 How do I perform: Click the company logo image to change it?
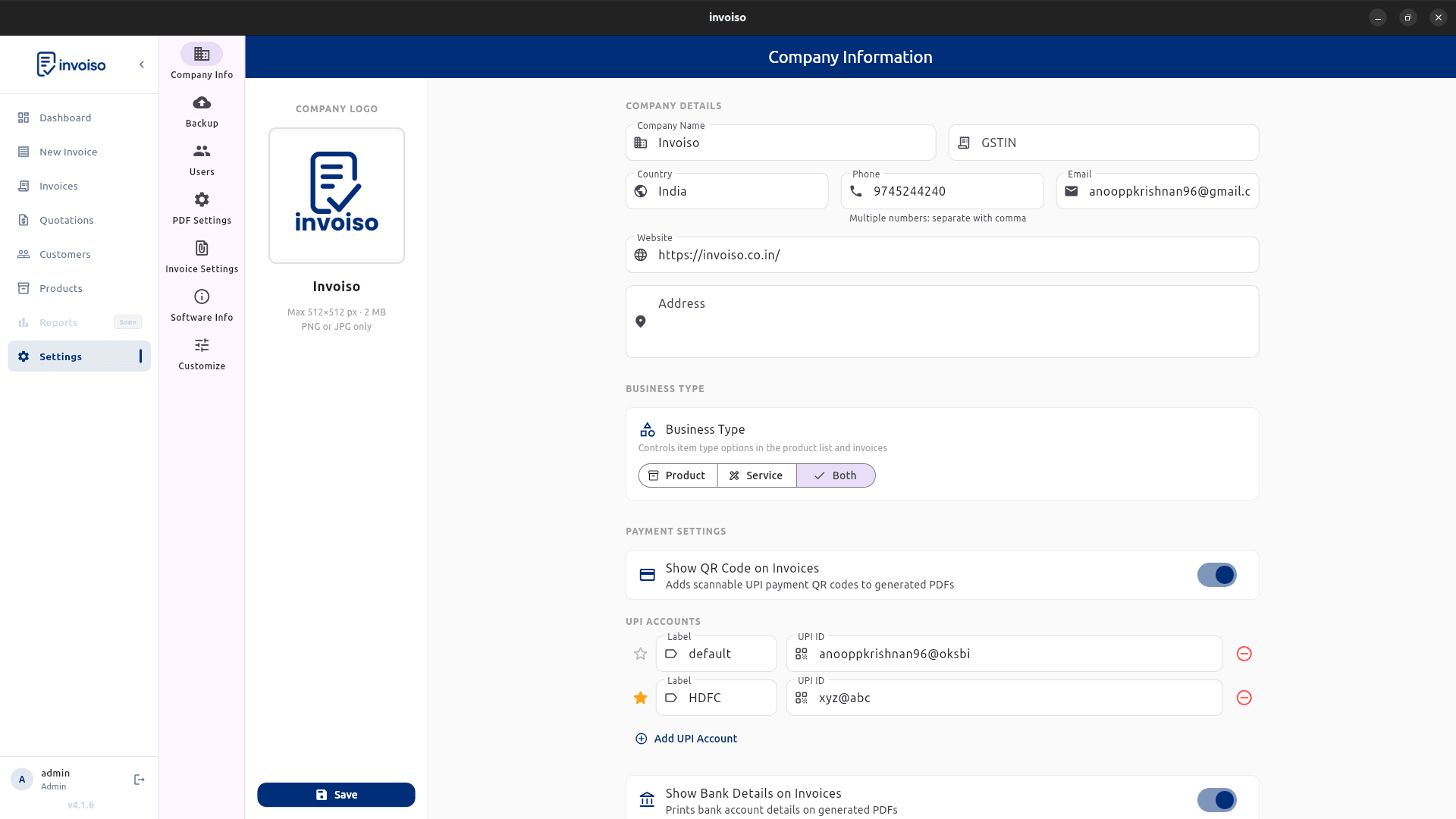(x=337, y=196)
